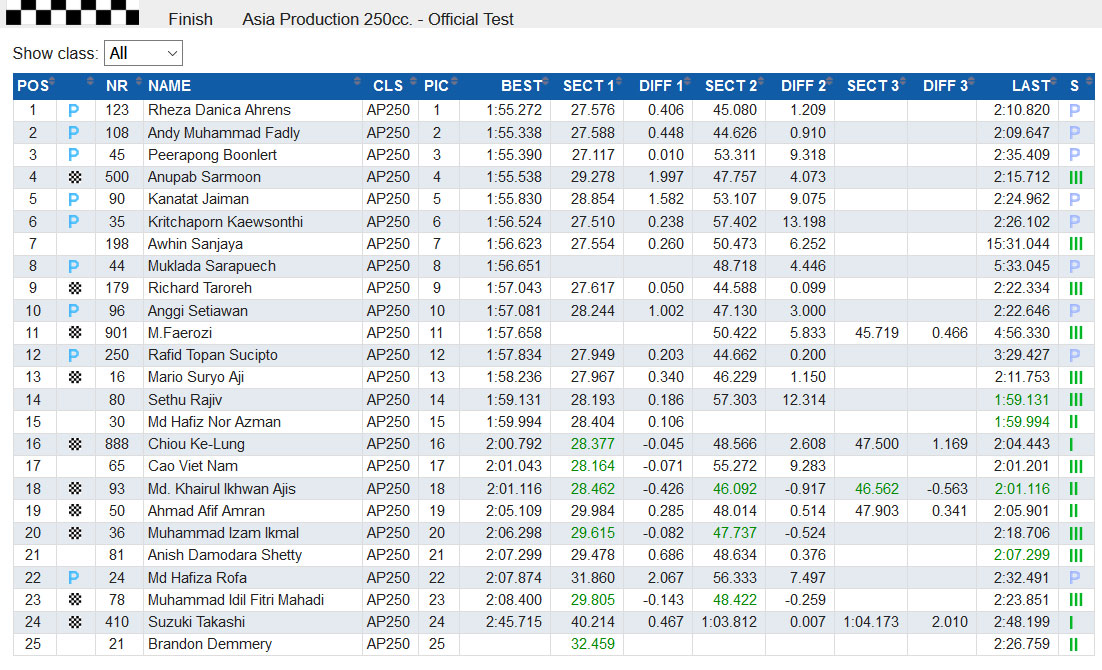Click green bars status for Anupab Sarmoon
Image resolution: width=1102 pixels, height=670 pixels.
point(1076,177)
